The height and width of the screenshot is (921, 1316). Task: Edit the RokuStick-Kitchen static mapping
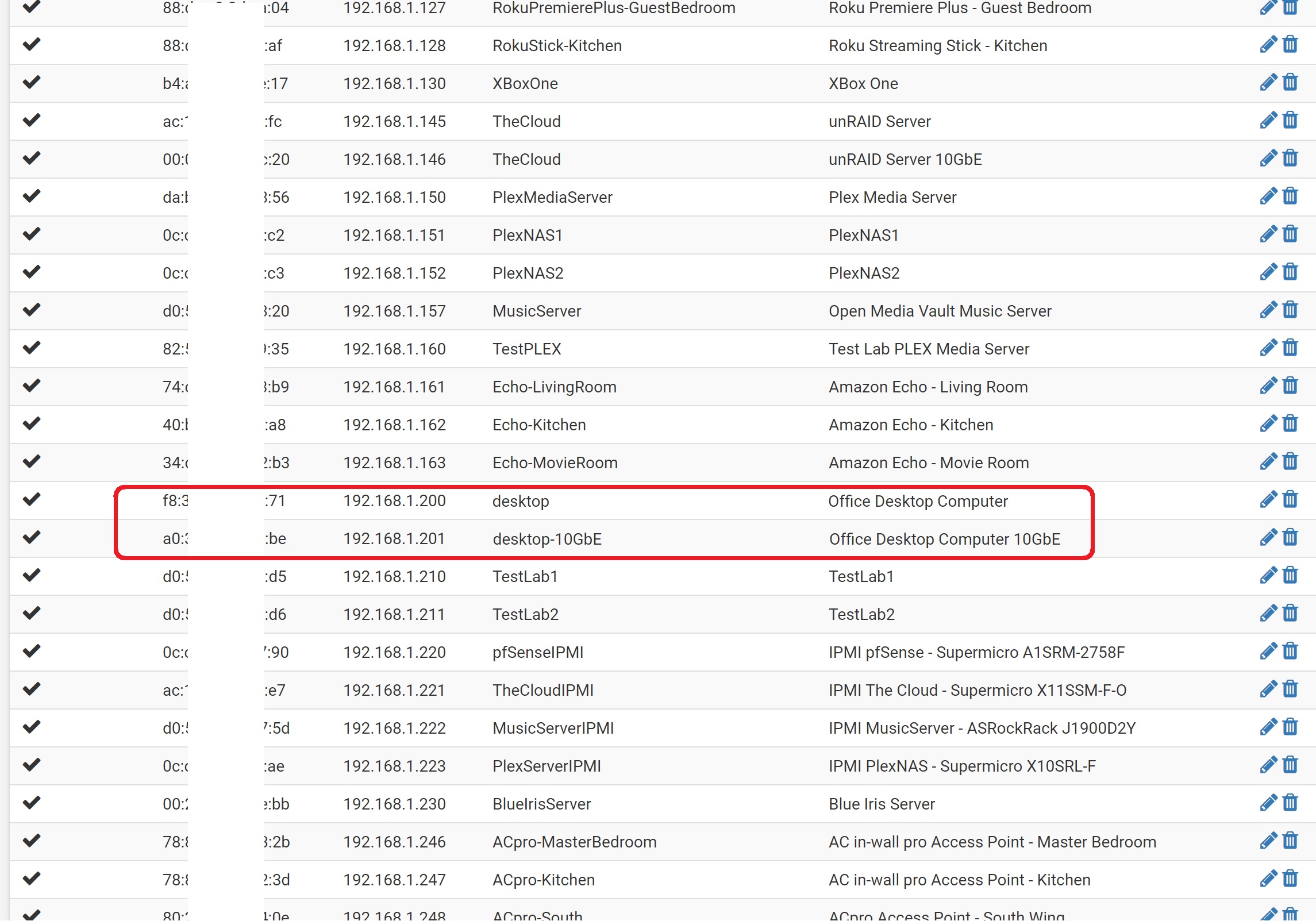click(1268, 45)
